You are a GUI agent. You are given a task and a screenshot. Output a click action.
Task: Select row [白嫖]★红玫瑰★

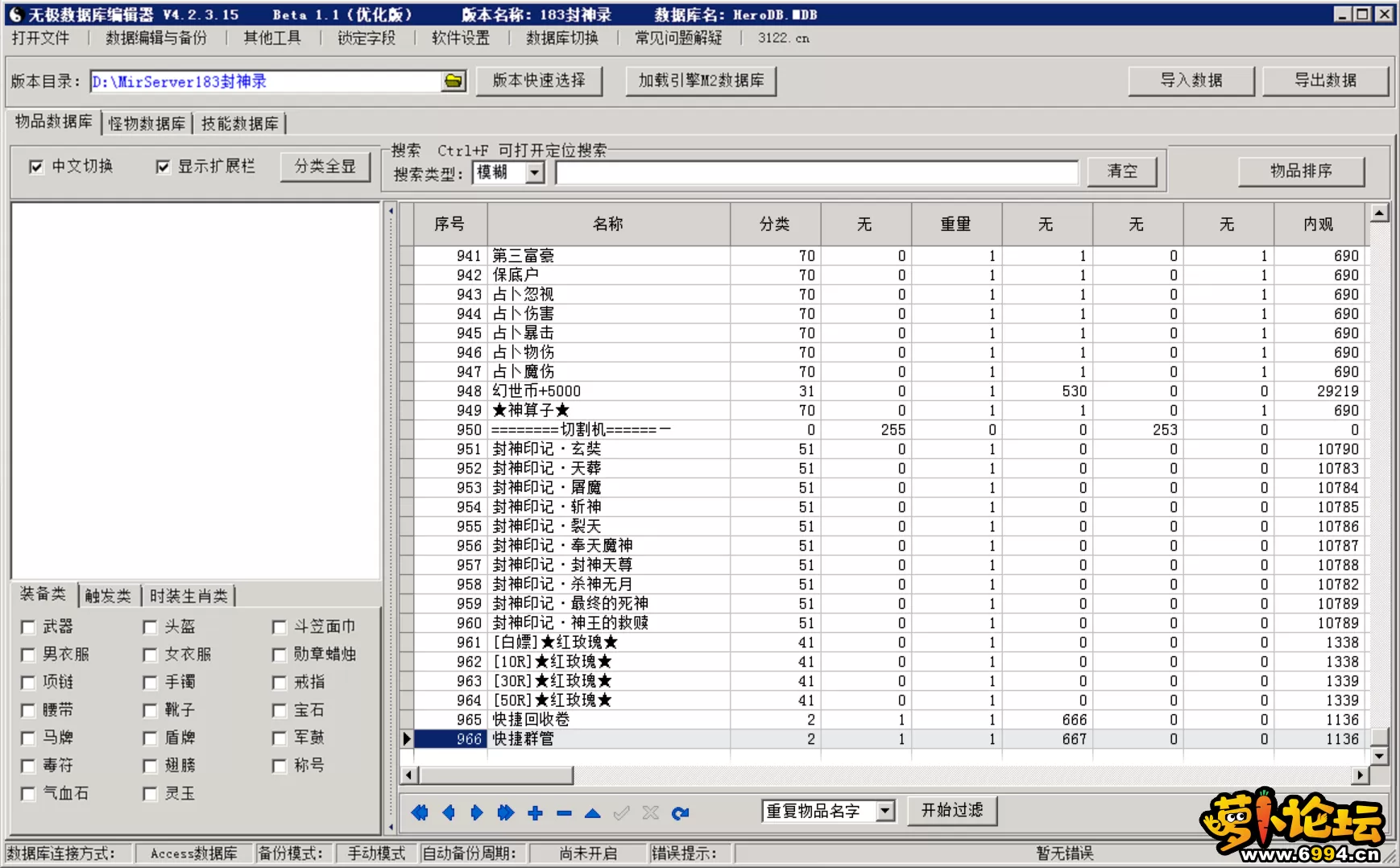click(888, 643)
